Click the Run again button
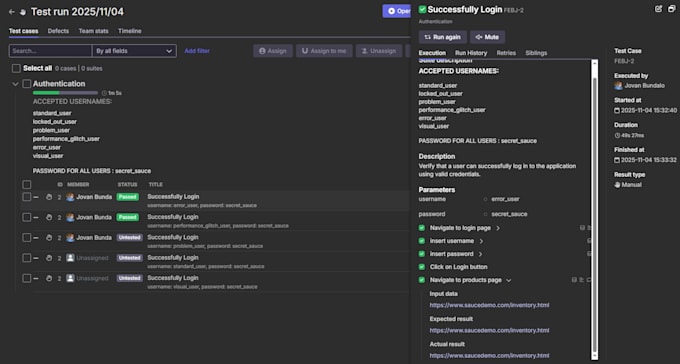The image size is (680, 364). [443, 37]
